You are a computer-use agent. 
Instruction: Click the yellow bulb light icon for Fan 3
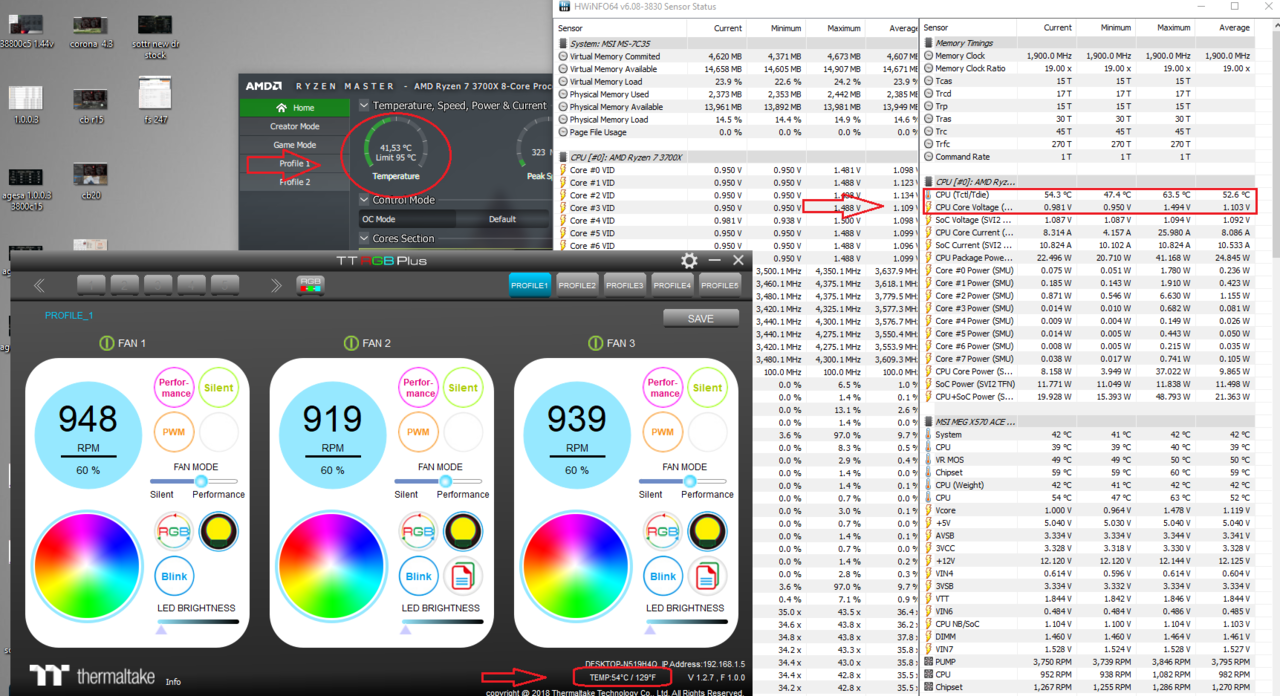(x=708, y=531)
